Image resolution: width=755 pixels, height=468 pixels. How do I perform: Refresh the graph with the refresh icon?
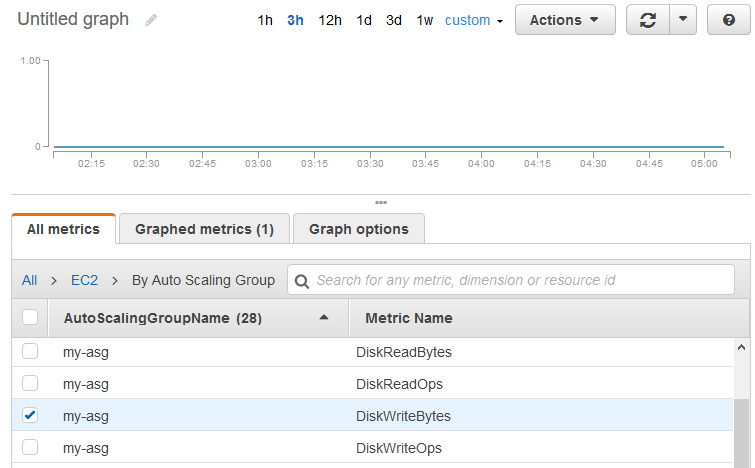pos(647,20)
